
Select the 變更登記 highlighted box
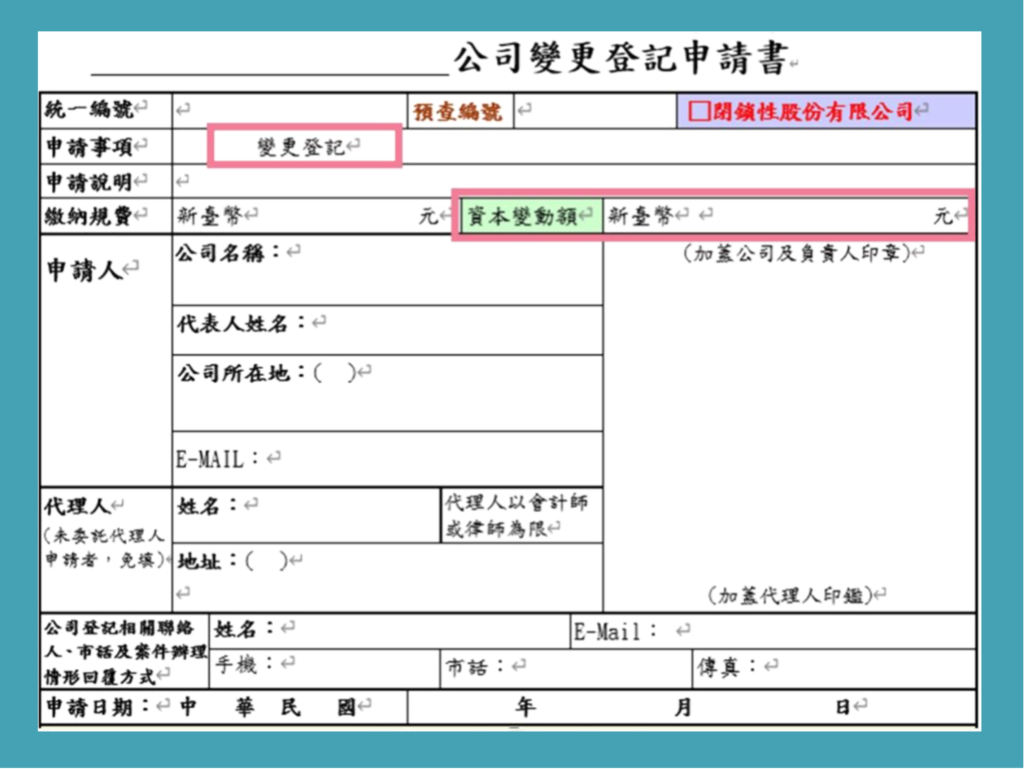pos(305,147)
